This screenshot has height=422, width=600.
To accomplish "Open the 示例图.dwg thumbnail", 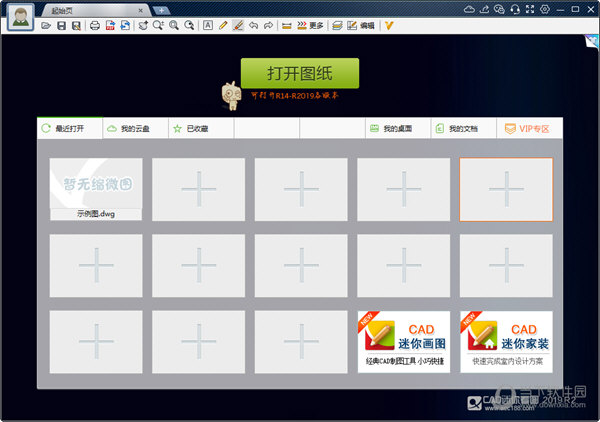I will (96, 188).
